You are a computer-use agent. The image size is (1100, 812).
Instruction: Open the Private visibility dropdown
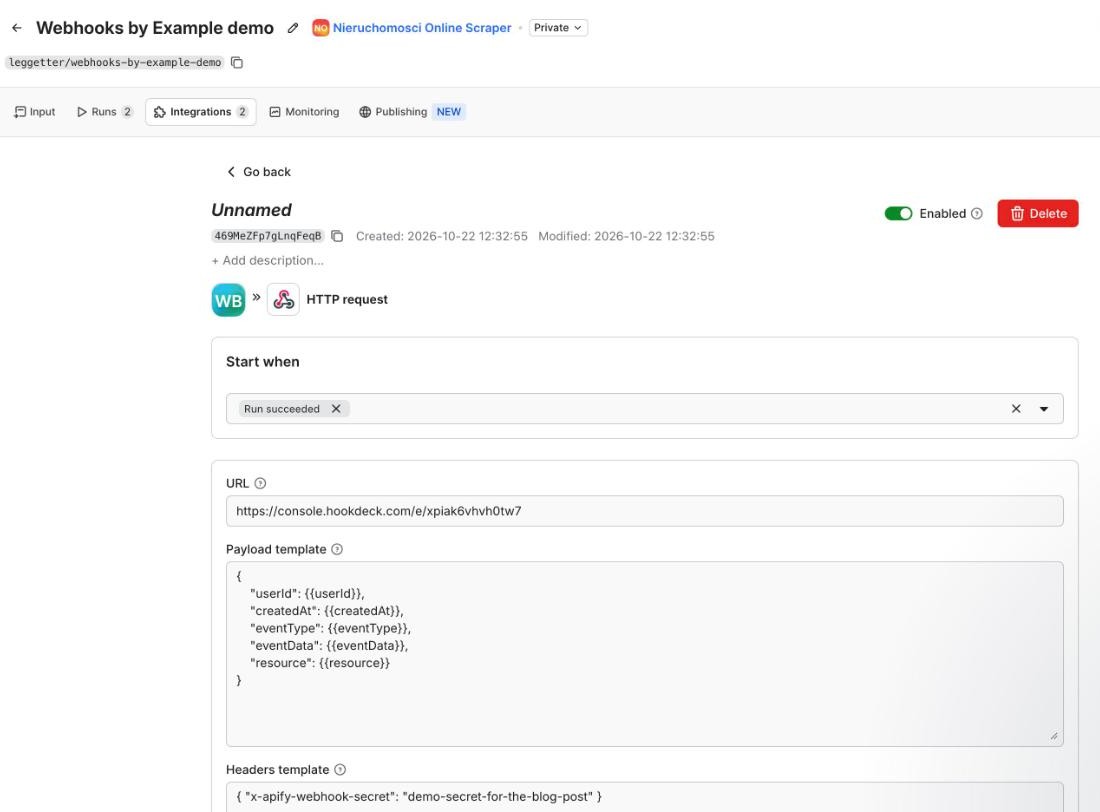click(558, 28)
